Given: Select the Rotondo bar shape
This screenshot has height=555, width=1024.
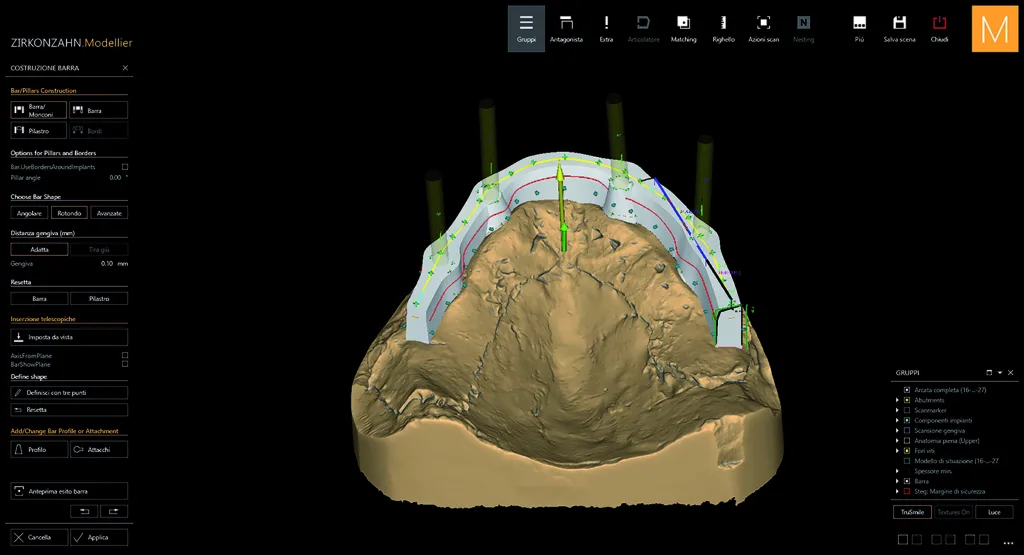Looking at the screenshot, I should [69, 213].
